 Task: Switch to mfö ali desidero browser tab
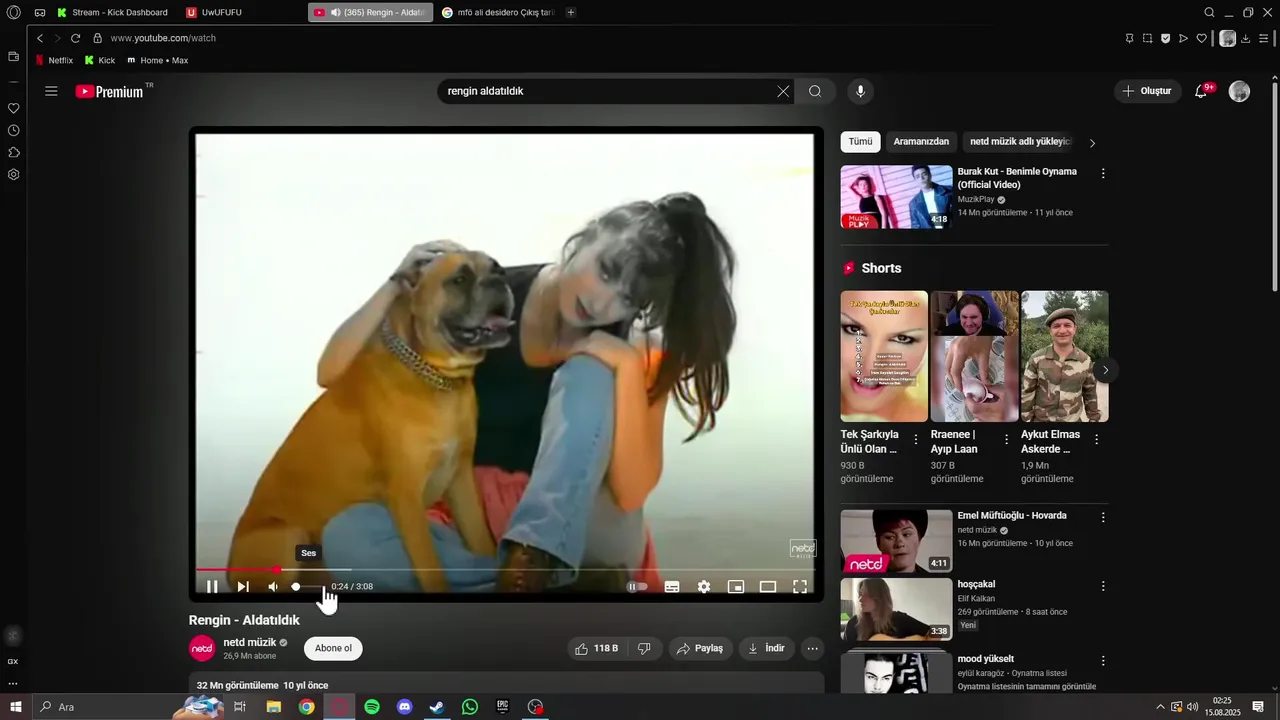[x=497, y=12]
